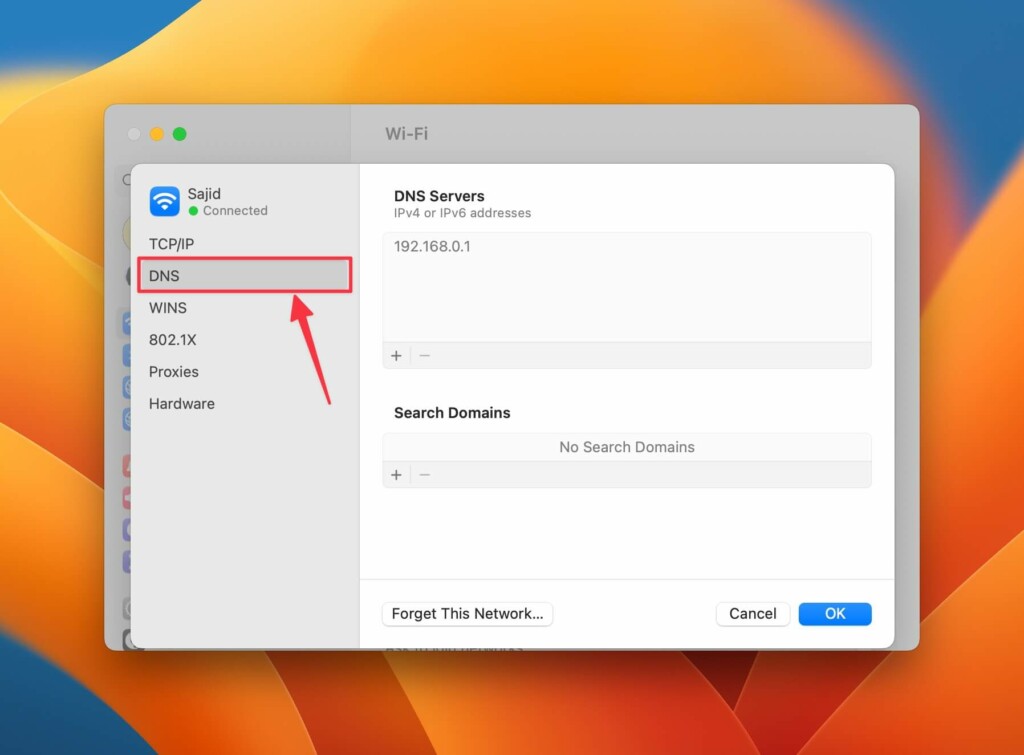1024x755 pixels.
Task: Click the green Connected status dot
Action: (194, 211)
